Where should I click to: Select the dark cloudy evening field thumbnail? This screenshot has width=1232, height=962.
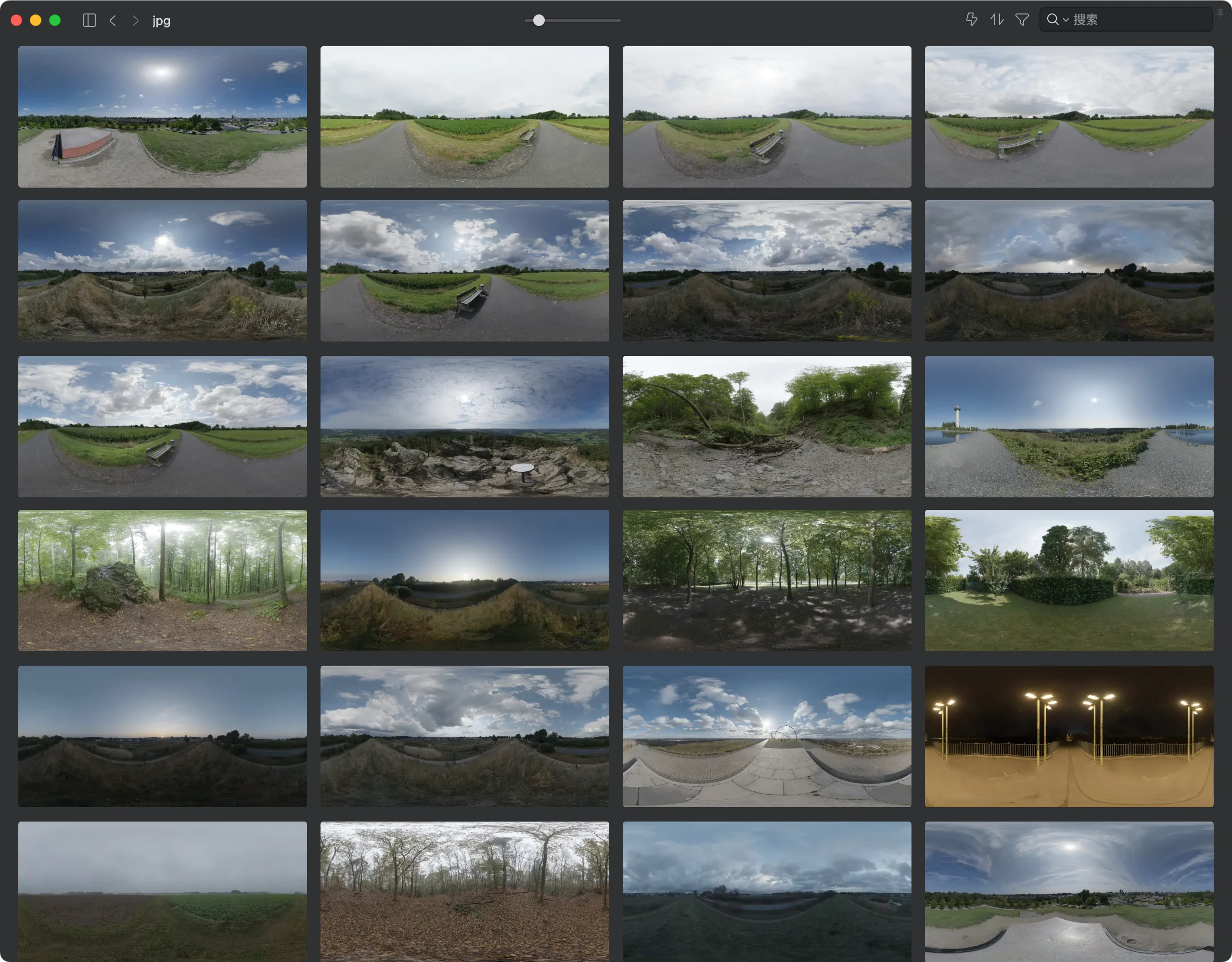[767, 891]
